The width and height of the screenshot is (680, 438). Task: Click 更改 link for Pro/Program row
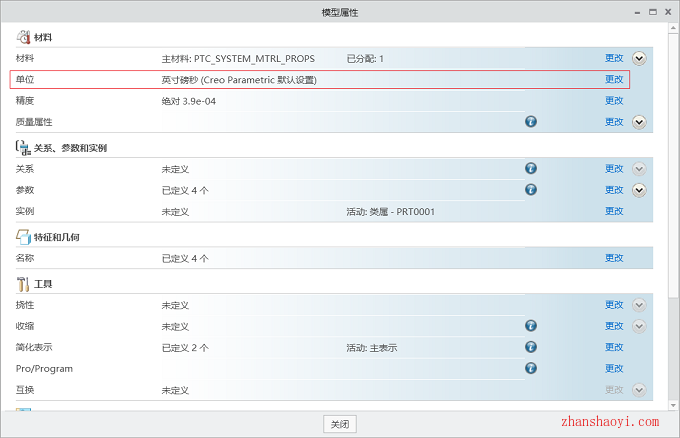614,369
